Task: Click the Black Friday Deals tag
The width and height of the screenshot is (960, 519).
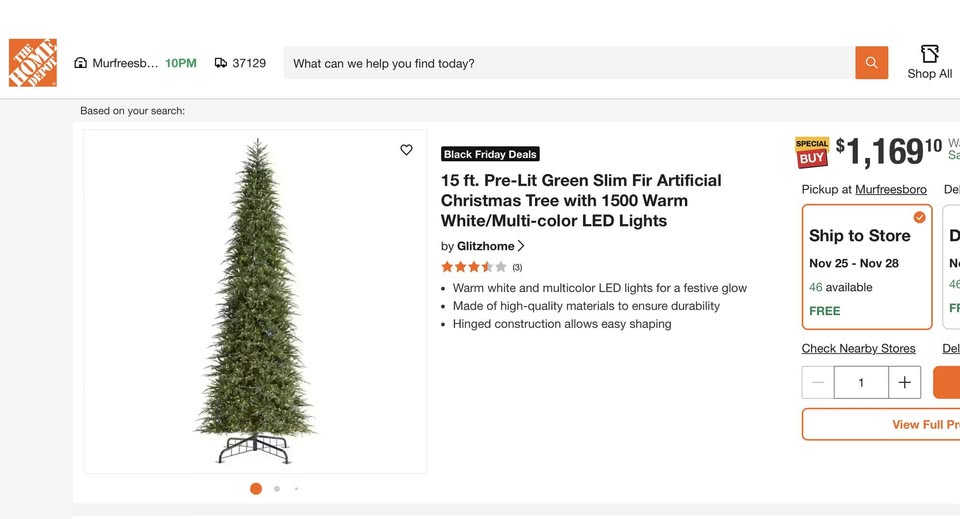Action: 490,154
